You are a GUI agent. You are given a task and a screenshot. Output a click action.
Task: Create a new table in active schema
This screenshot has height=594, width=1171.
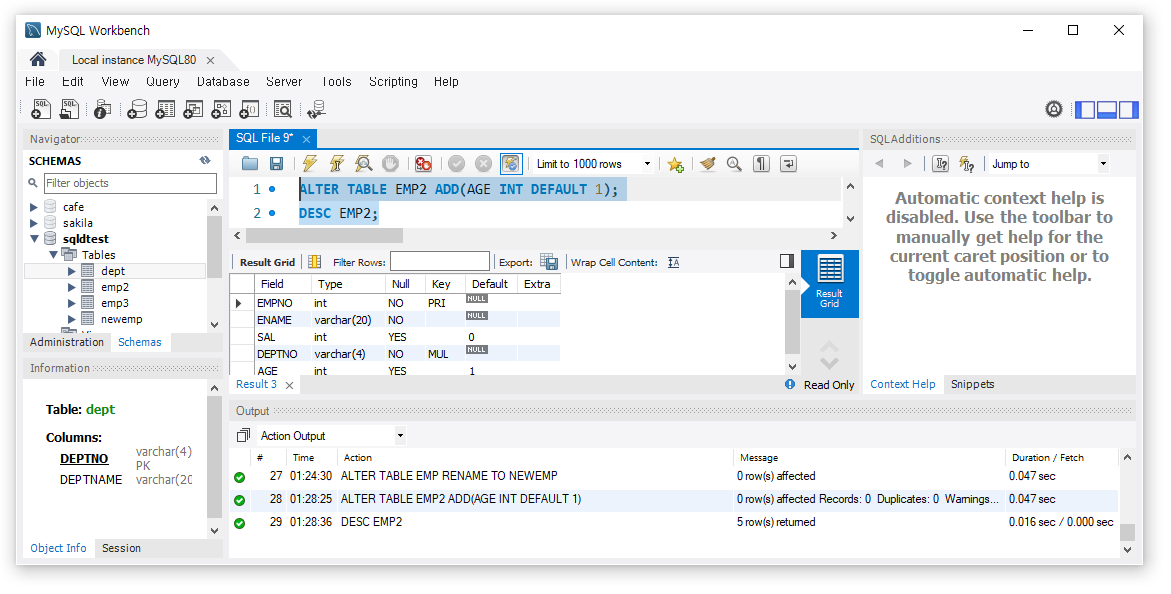pyautogui.click(x=165, y=109)
